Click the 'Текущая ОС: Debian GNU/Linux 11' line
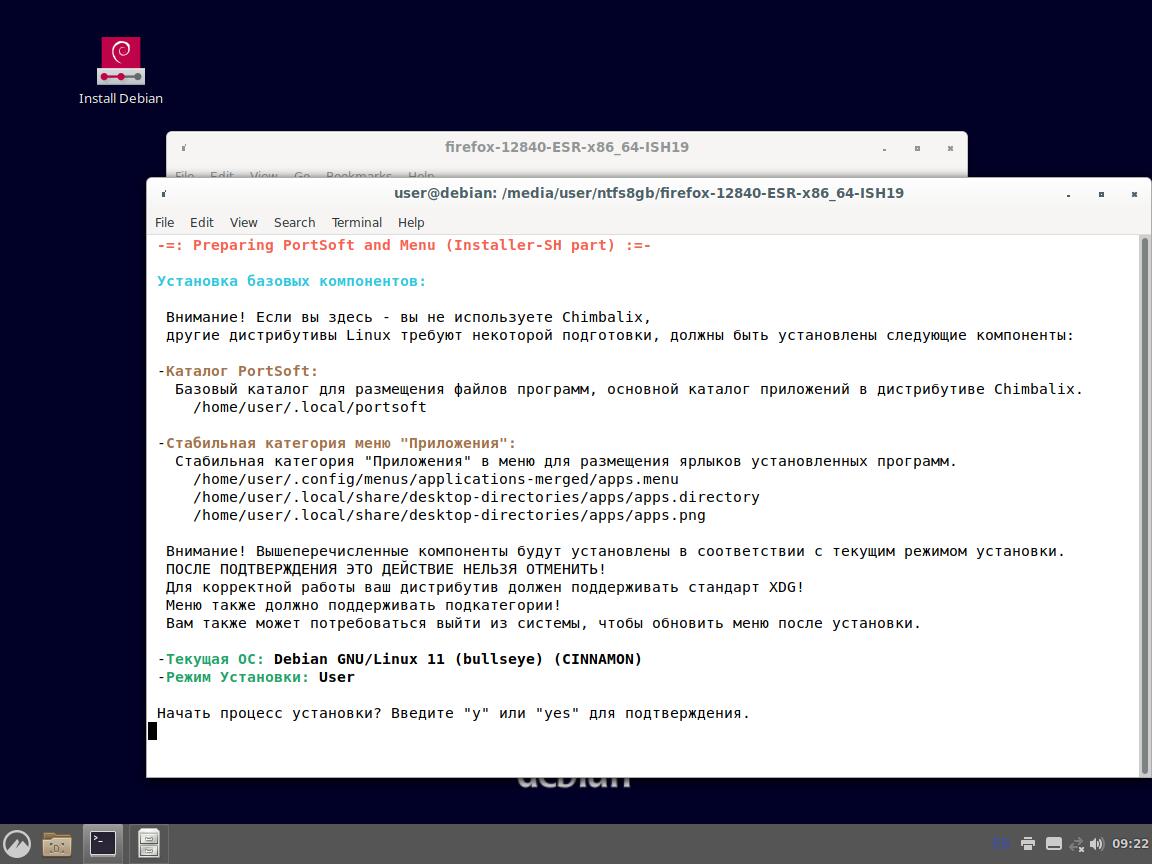This screenshot has height=864, width=1152. [400, 659]
